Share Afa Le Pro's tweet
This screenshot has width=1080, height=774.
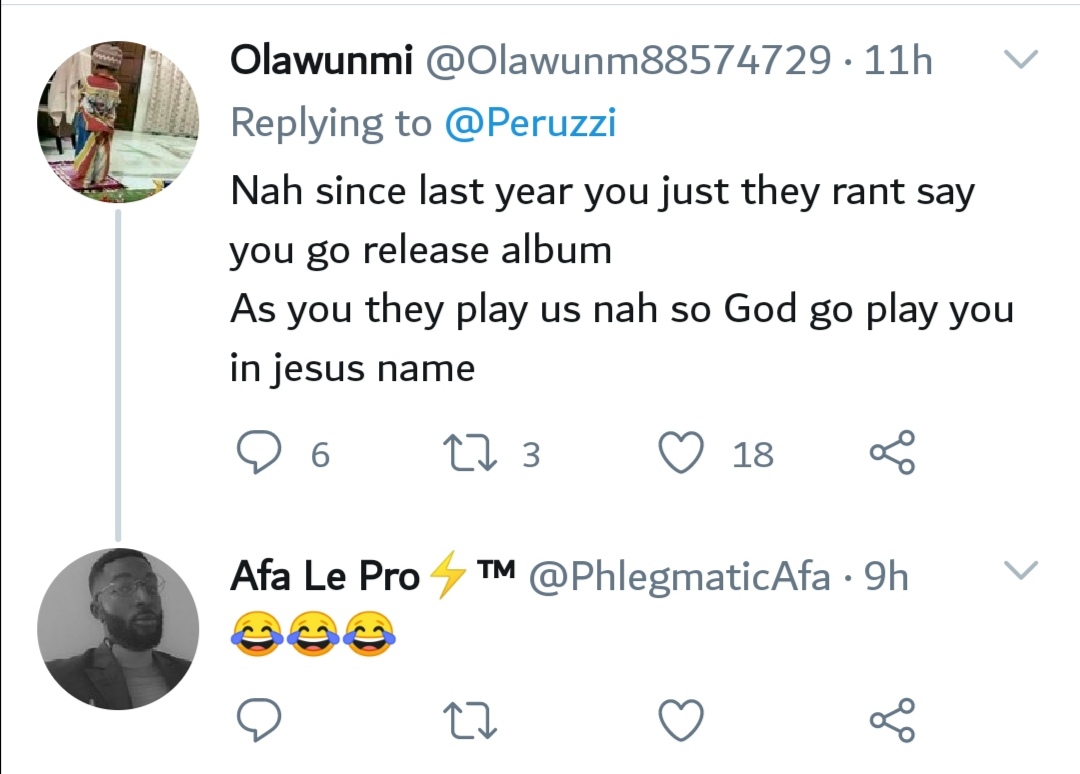tap(892, 718)
